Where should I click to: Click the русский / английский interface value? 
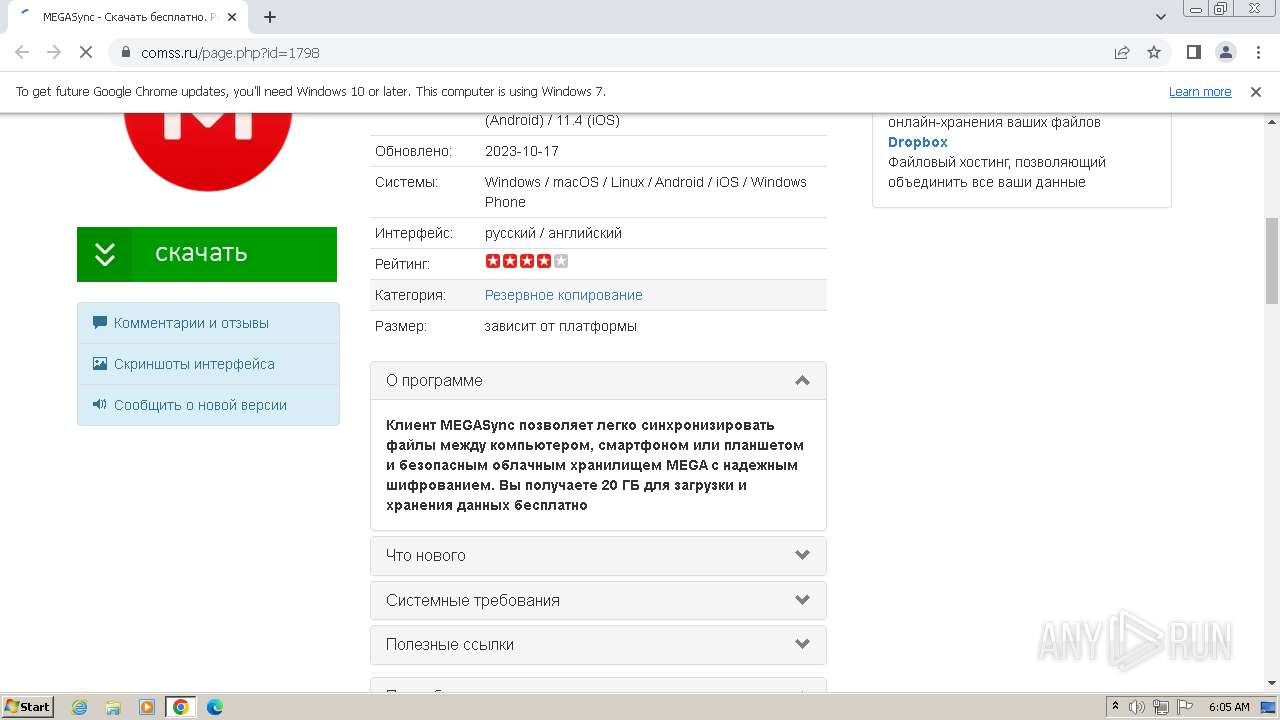tap(553, 233)
